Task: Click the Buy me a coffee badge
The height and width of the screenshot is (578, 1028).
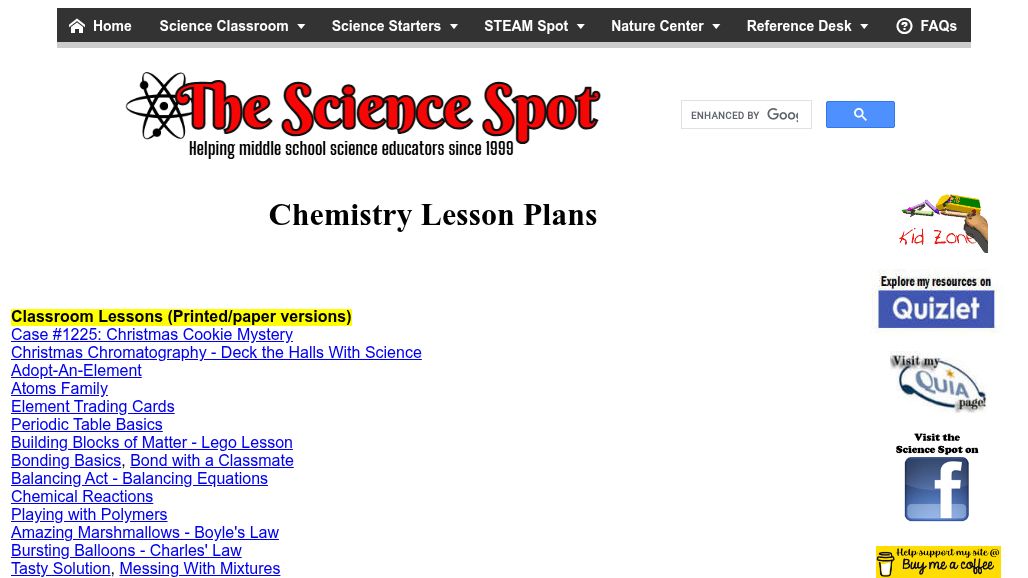Action: [937, 562]
